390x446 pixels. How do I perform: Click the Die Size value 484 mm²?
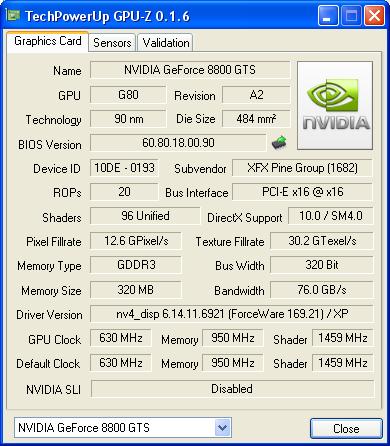coord(256,119)
